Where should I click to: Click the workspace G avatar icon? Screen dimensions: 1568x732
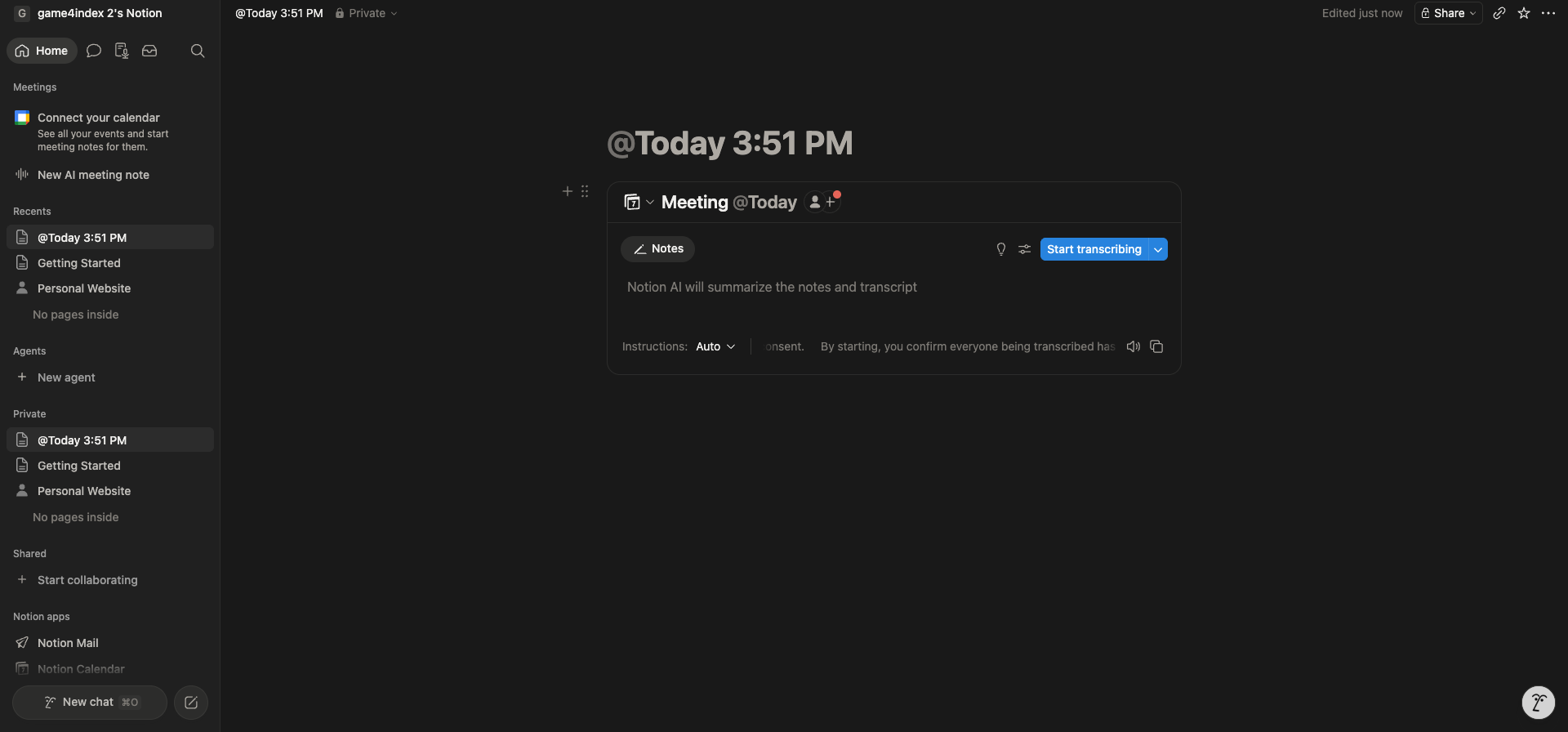coord(22,13)
